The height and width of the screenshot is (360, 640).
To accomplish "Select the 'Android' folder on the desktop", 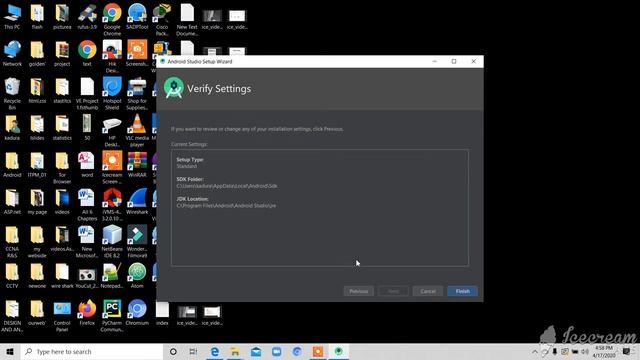I will (12, 165).
